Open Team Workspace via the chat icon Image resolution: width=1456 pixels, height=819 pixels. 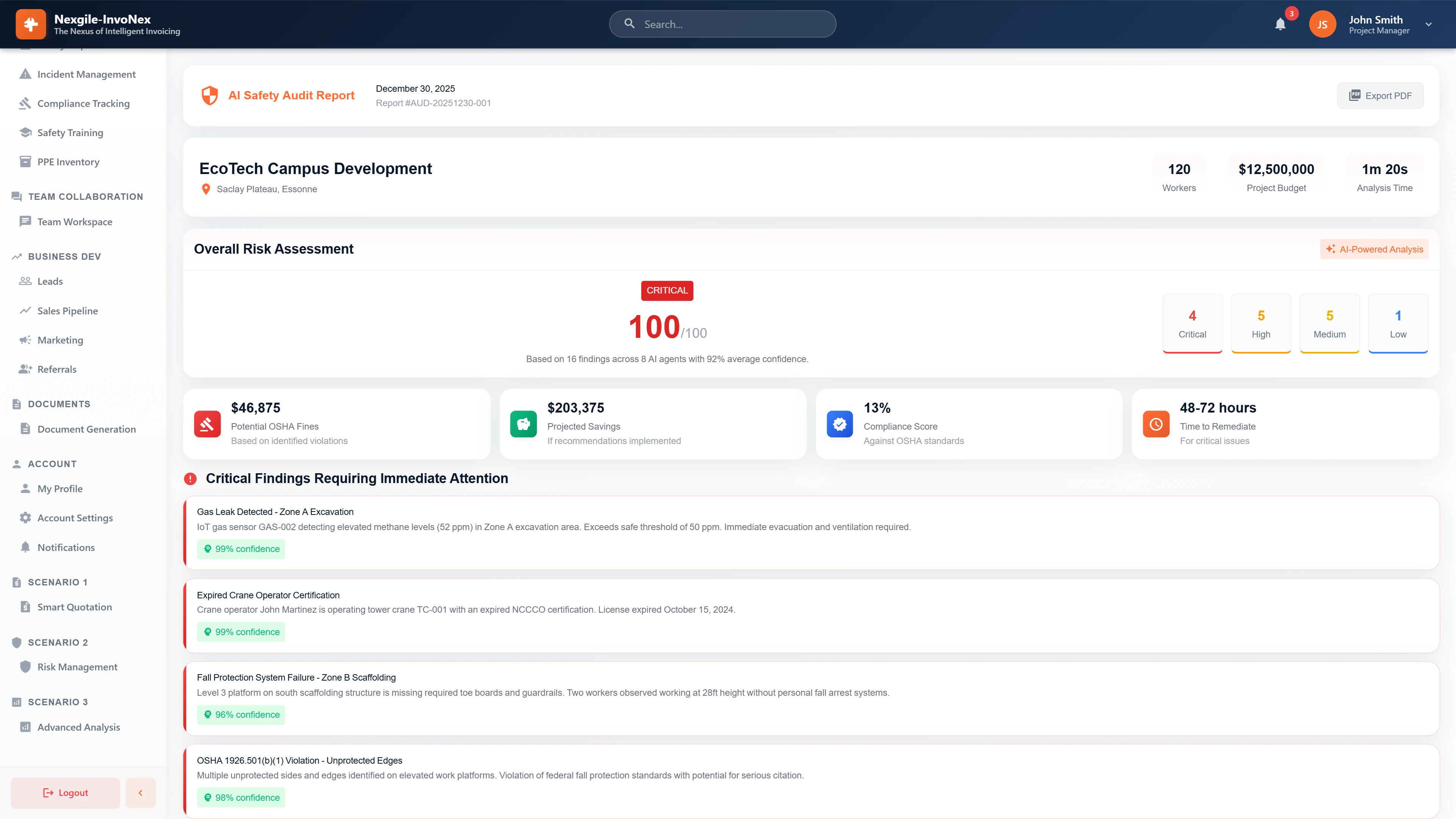(x=25, y=221)
